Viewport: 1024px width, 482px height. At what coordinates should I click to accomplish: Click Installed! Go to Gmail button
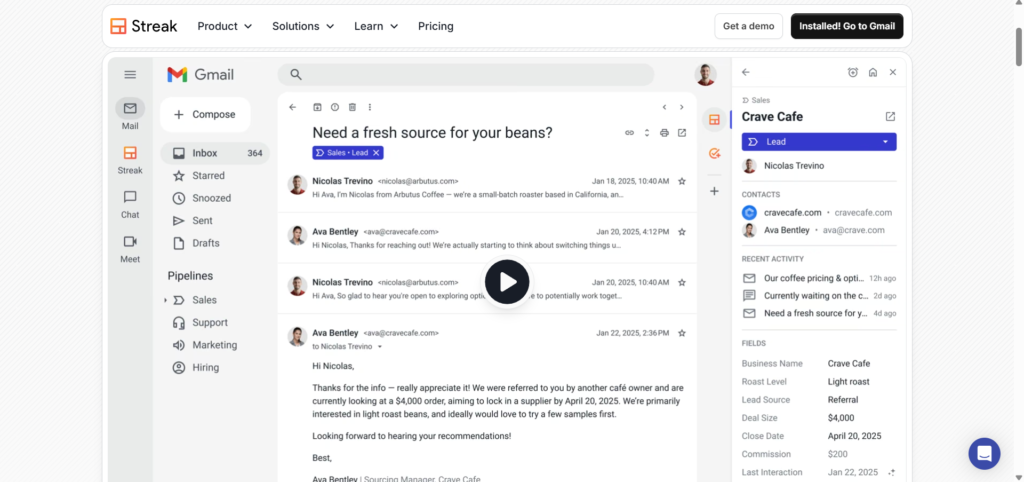847,26
